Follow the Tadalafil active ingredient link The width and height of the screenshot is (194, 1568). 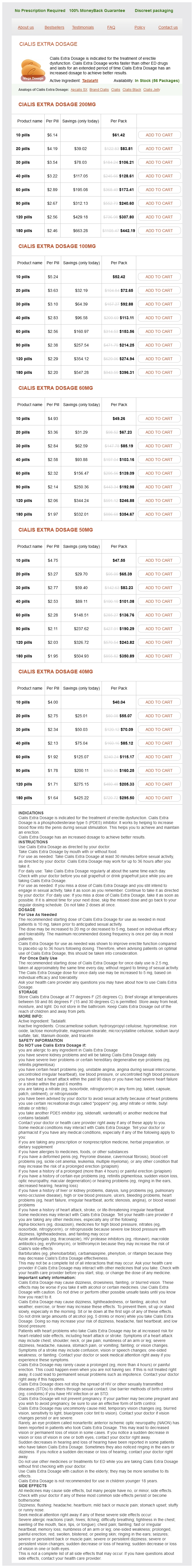(89, 80)
